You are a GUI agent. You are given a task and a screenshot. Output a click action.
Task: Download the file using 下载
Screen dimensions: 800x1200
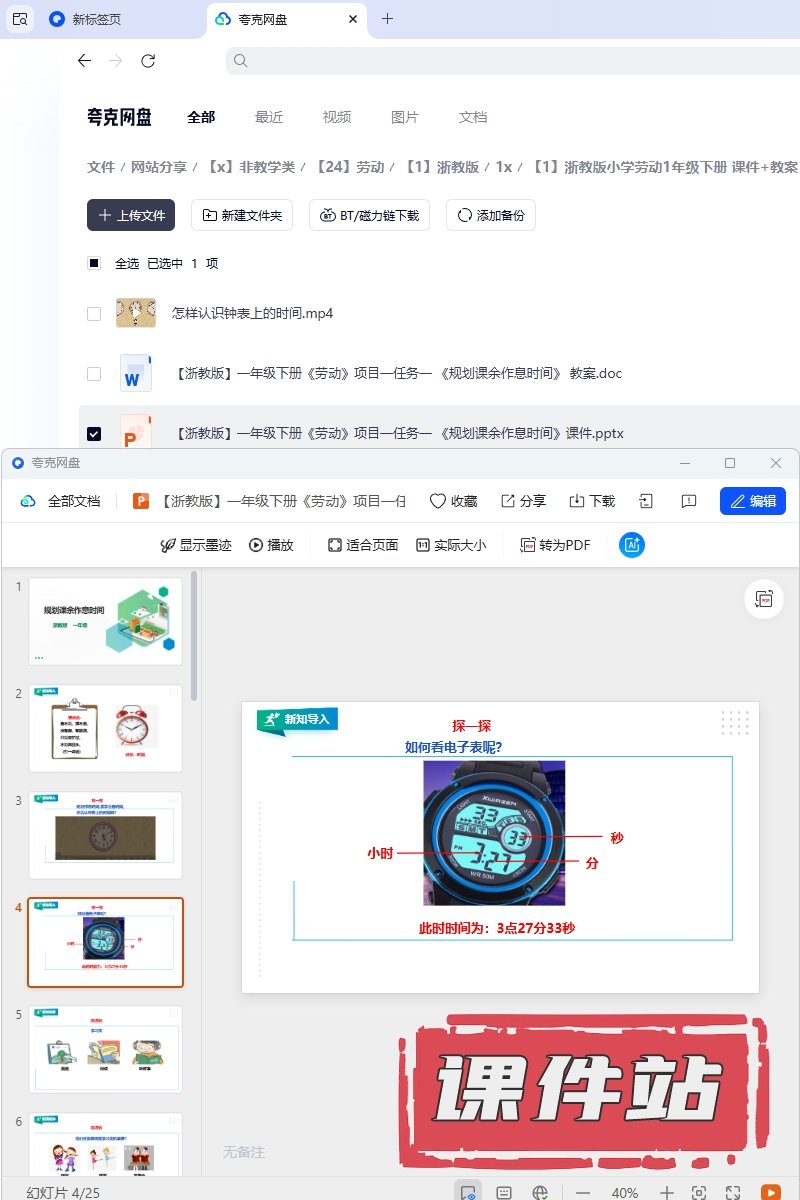point(592,501)
